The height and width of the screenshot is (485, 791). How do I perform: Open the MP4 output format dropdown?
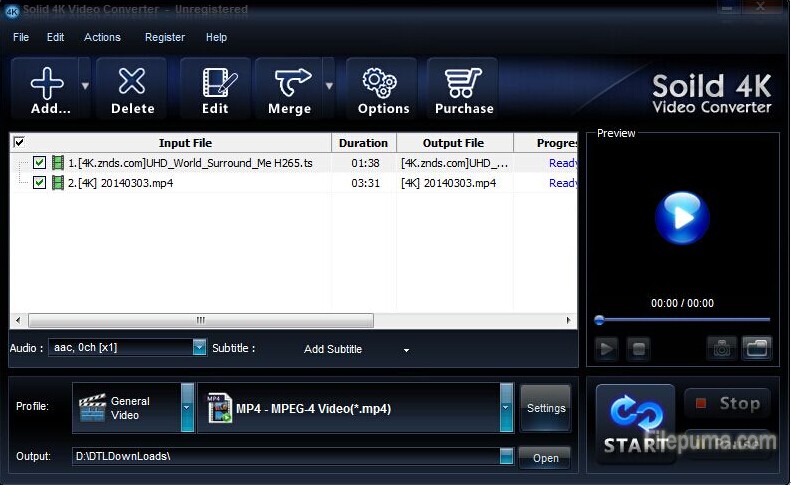(506, 407)
